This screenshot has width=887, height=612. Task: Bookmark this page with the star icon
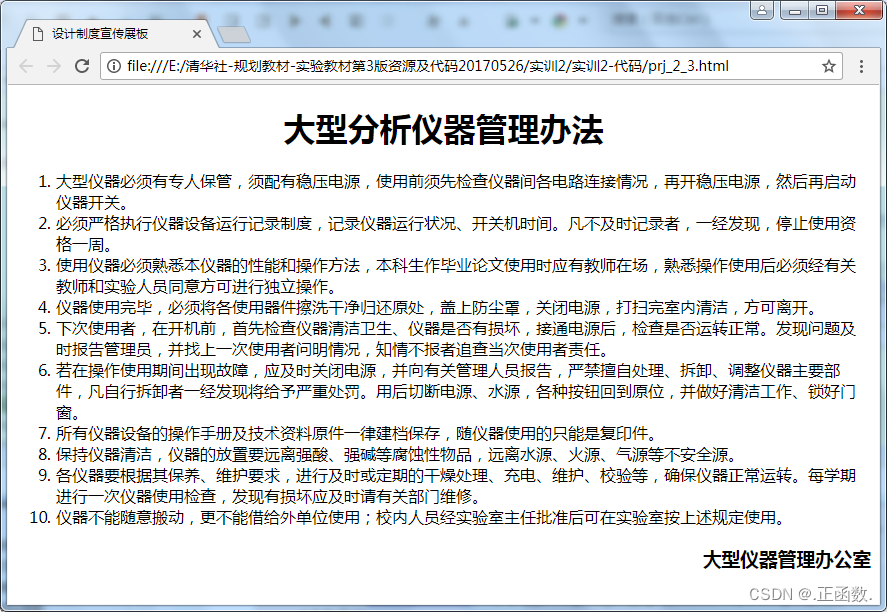pos(829,66)
